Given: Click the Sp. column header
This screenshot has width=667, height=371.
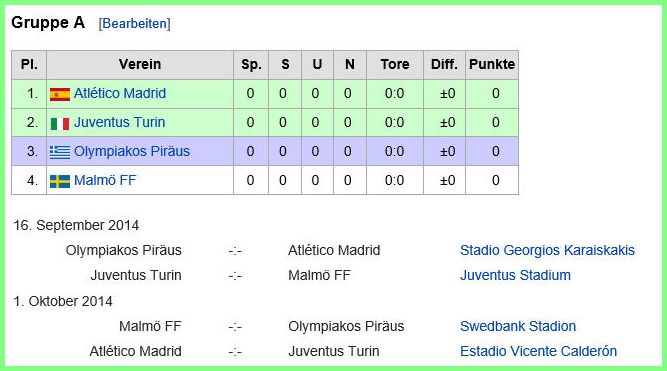Looking at the screenshot, I should point(251,64).
